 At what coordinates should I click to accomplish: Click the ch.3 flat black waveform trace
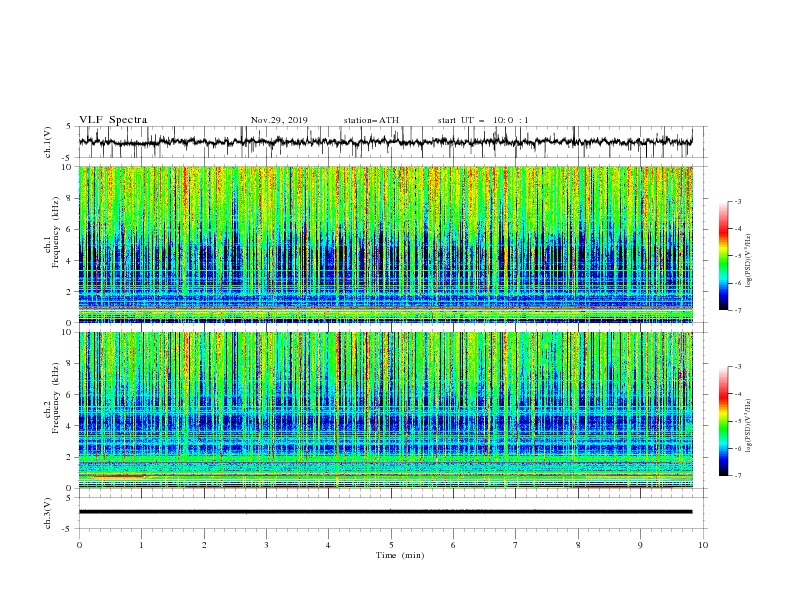coord(385,512)
